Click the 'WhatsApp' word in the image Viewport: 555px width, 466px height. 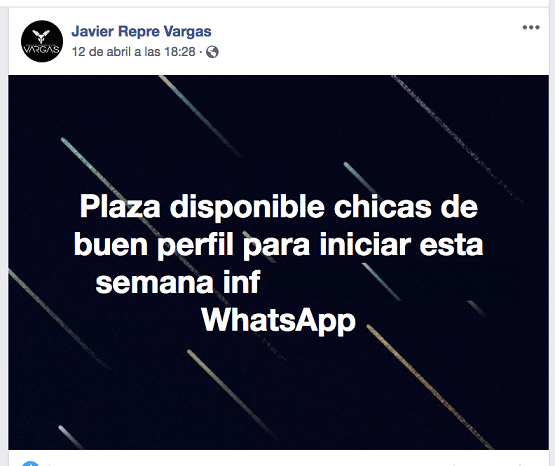pos(279,321)
